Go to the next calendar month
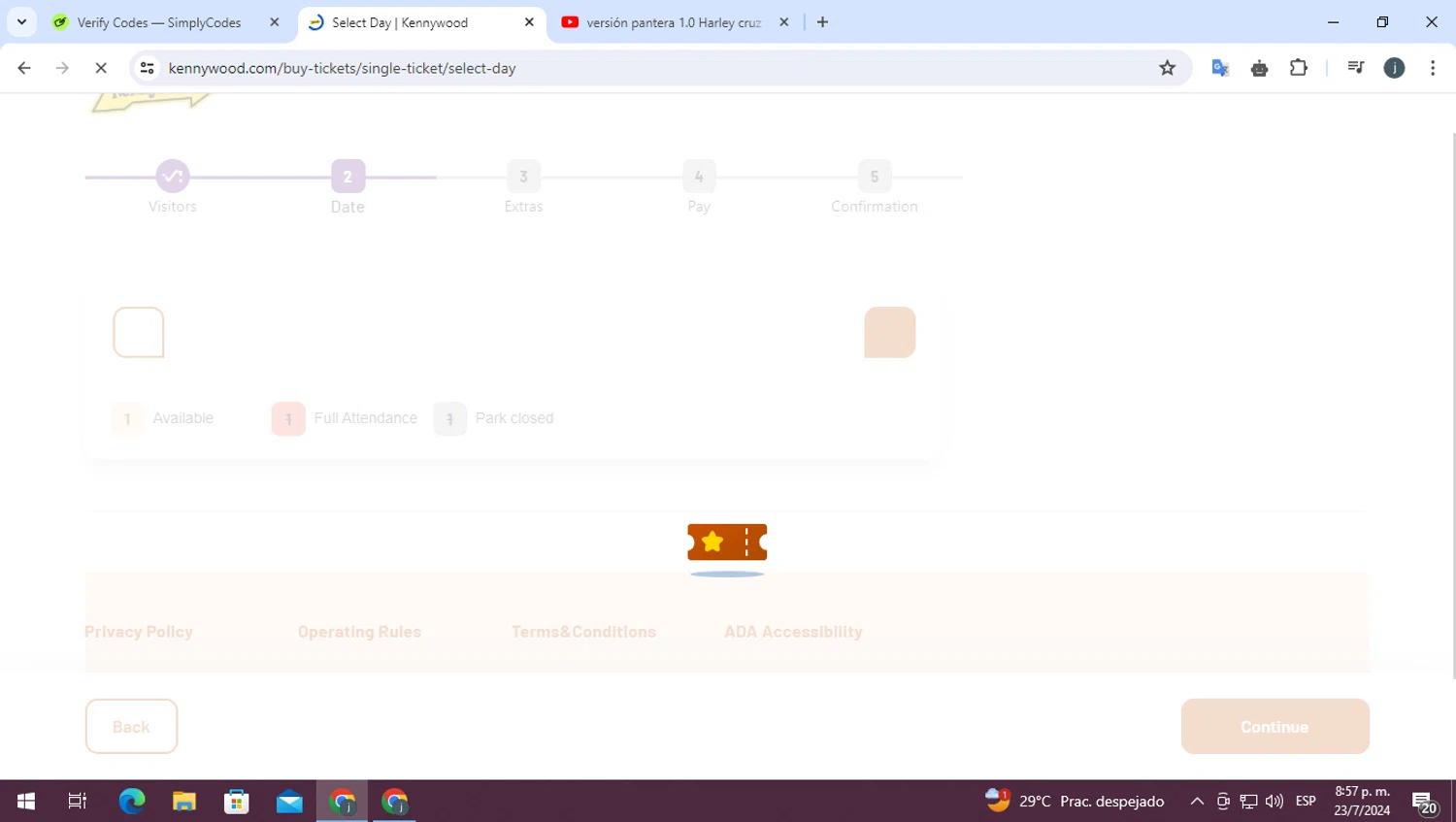Image resolution: width=1456 pixels, height=822 pixels. pos(890,333)
